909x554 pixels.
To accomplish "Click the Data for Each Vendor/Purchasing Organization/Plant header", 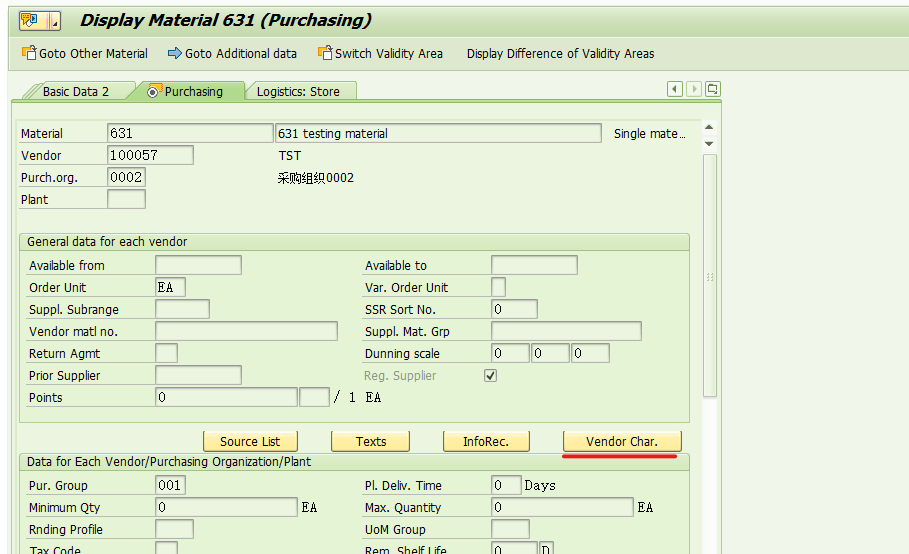I will 169,462.
